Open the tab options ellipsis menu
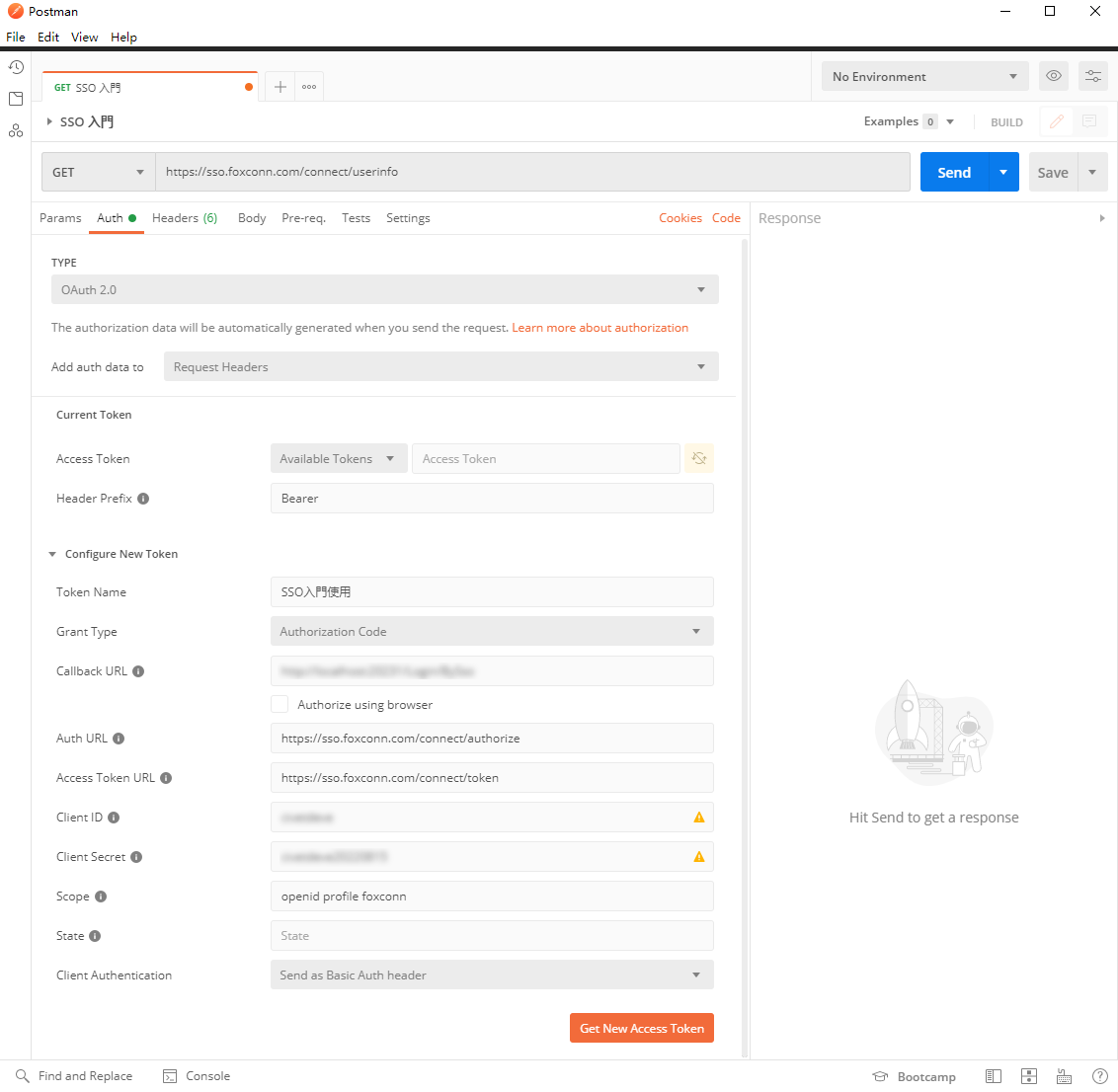Screen dimensions: 1118x1092 pyautogui.click(x=309, y=87)
